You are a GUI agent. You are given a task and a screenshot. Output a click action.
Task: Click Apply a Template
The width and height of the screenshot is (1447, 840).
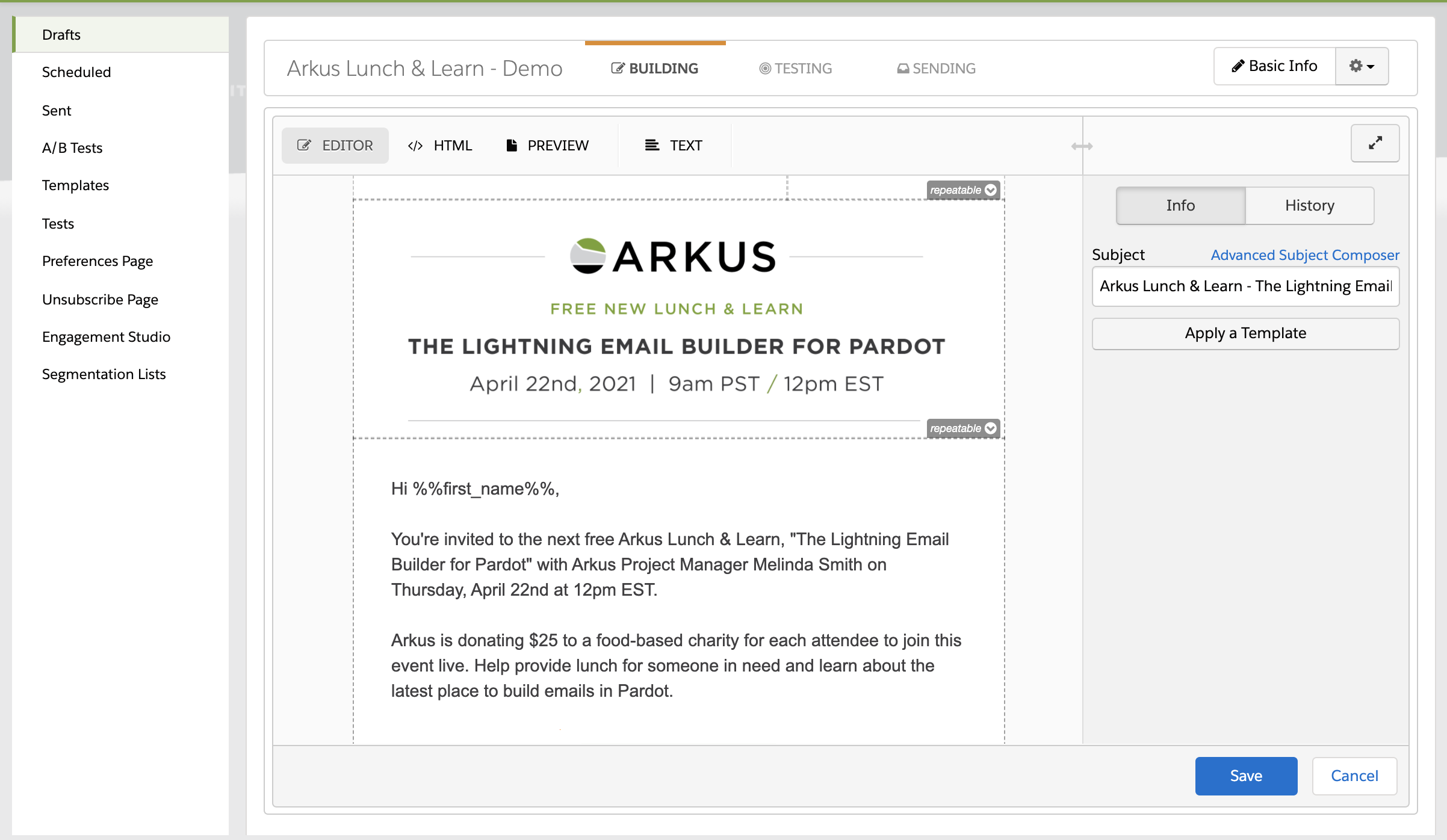1245,333
